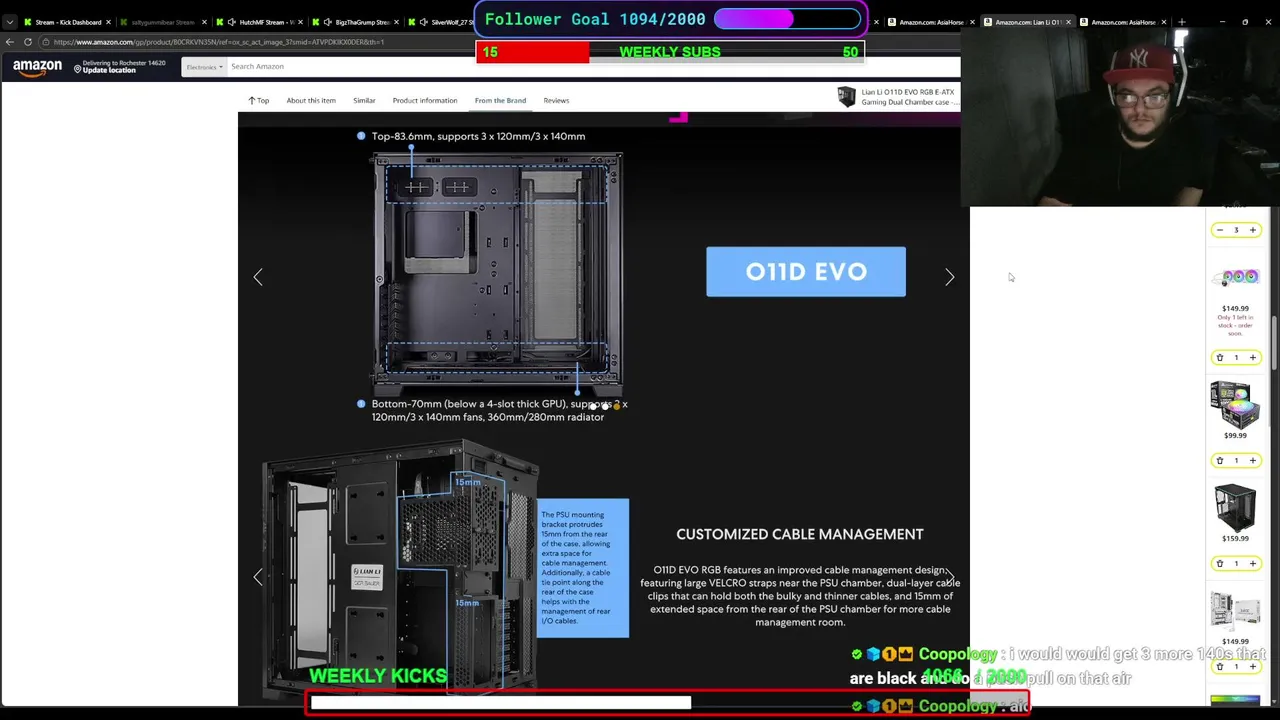Delete the $149.99 AIO cooler from cart
The width and height of the screenshot is (1280, 720).
[1219, 357]
